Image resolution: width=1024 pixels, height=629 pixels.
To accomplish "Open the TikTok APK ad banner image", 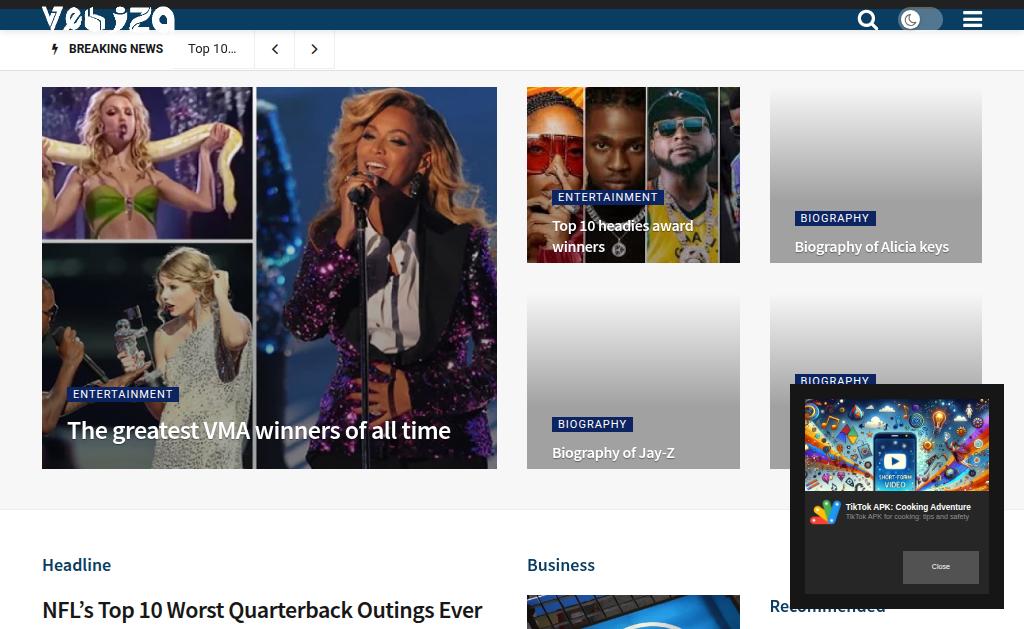I will [x=896, y=445].
